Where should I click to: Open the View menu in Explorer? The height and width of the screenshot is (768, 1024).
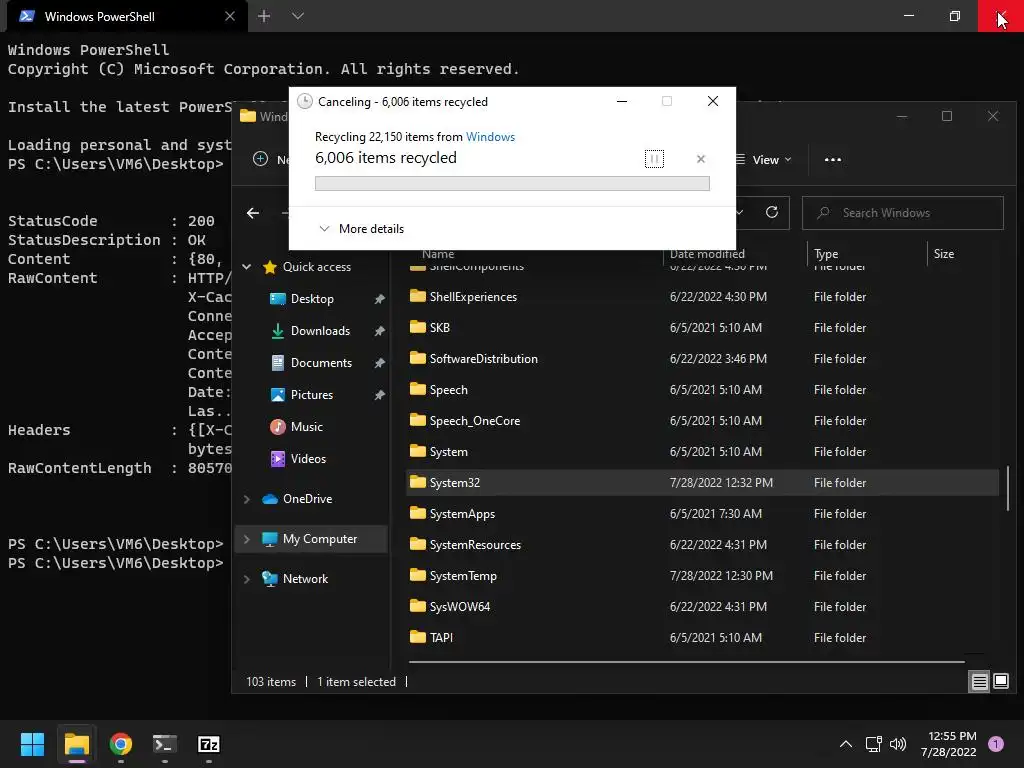[765, 160]
